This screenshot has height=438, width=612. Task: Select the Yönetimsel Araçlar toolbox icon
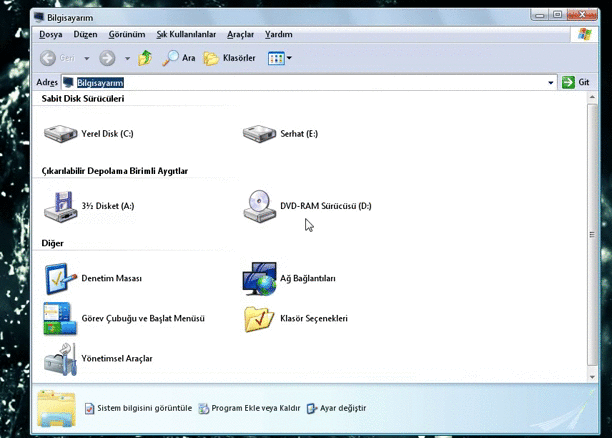click(x=60, y=359)
